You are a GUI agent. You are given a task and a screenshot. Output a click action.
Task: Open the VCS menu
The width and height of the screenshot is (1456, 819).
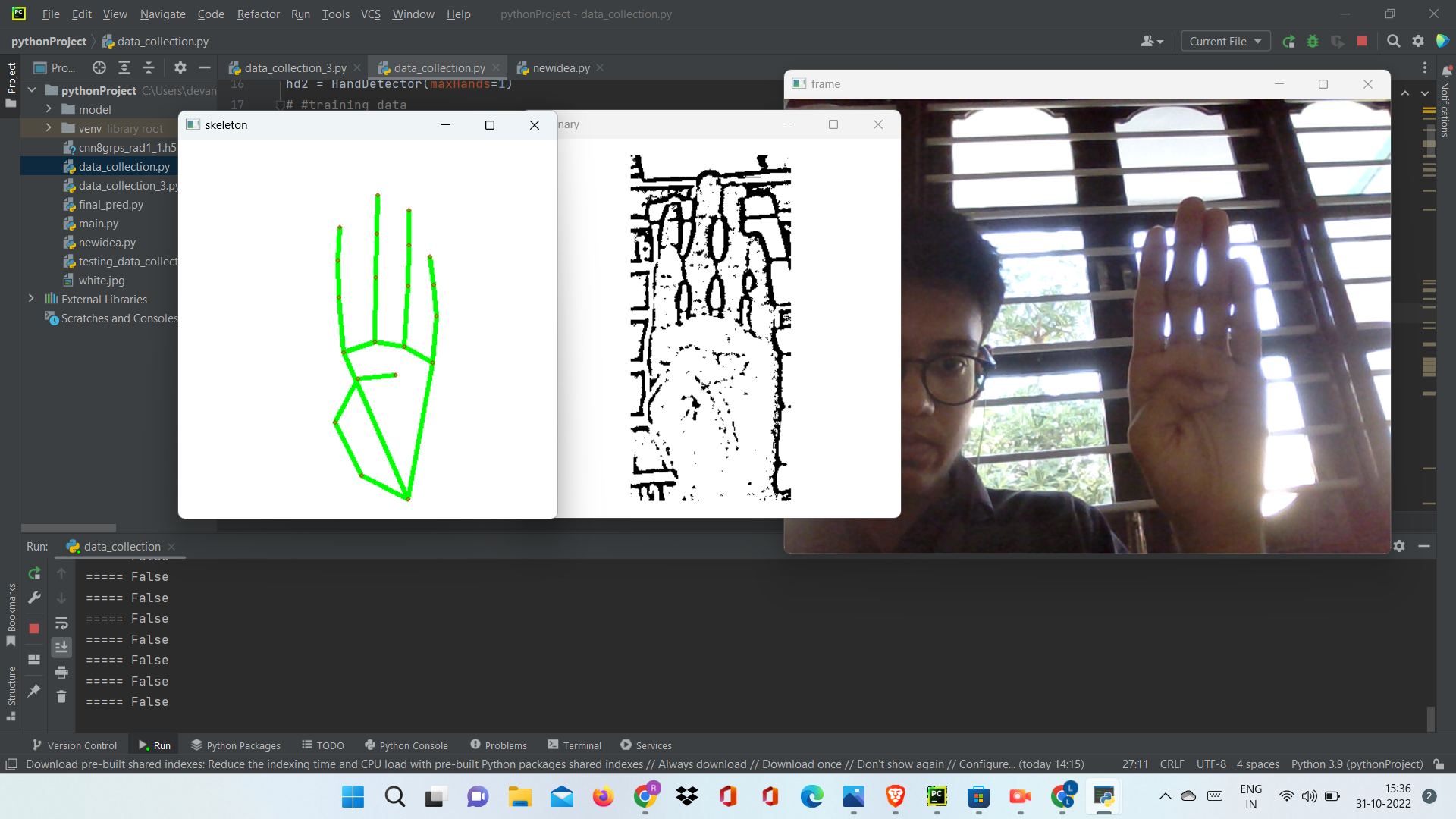click(370, 14)
